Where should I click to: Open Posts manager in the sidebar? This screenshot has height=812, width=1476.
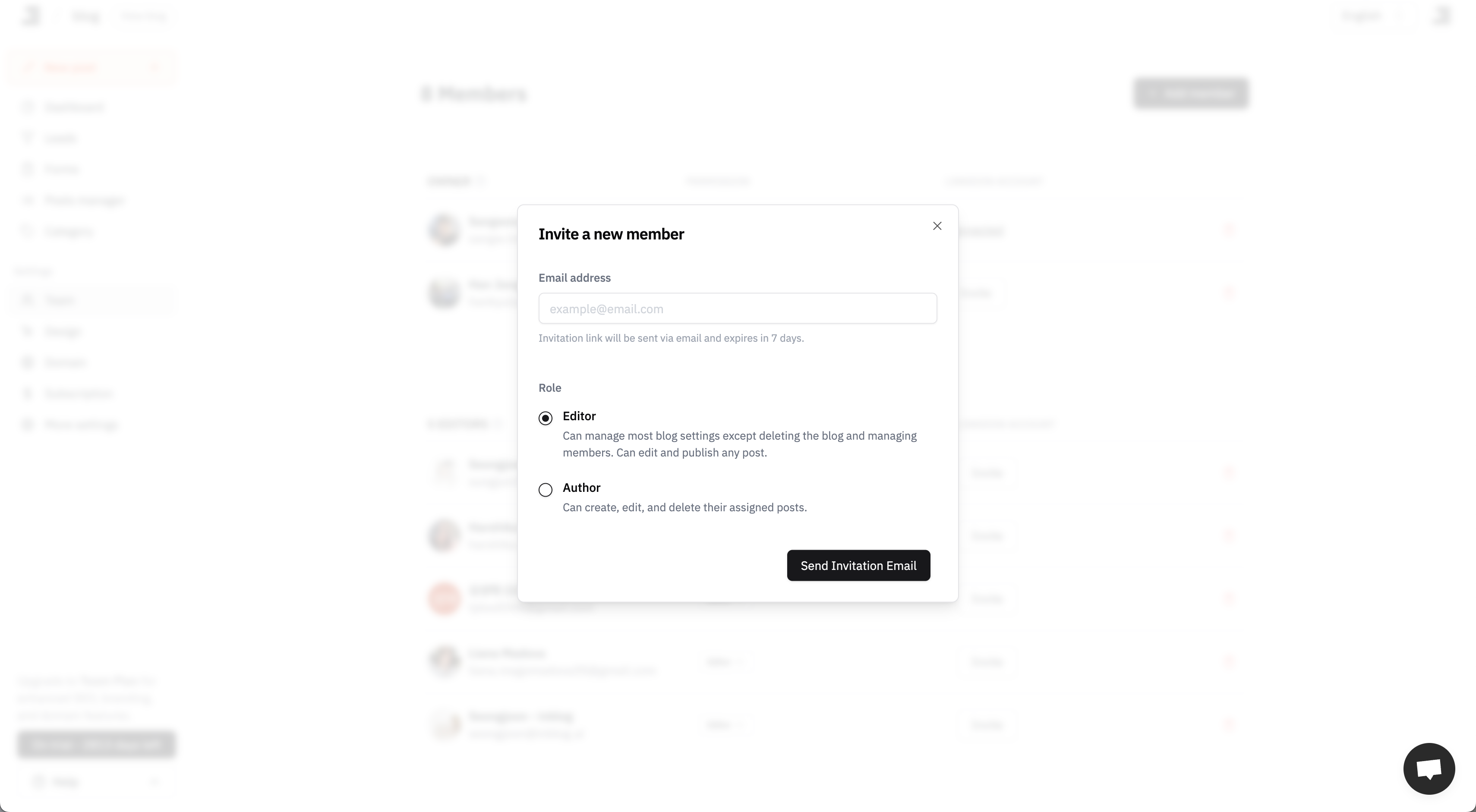click(x=84, y=201)
